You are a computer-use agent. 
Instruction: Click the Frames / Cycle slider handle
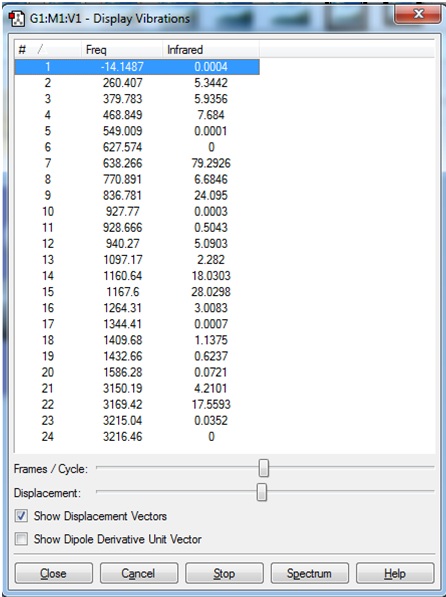pyautogui.click(x=264, y=468)
